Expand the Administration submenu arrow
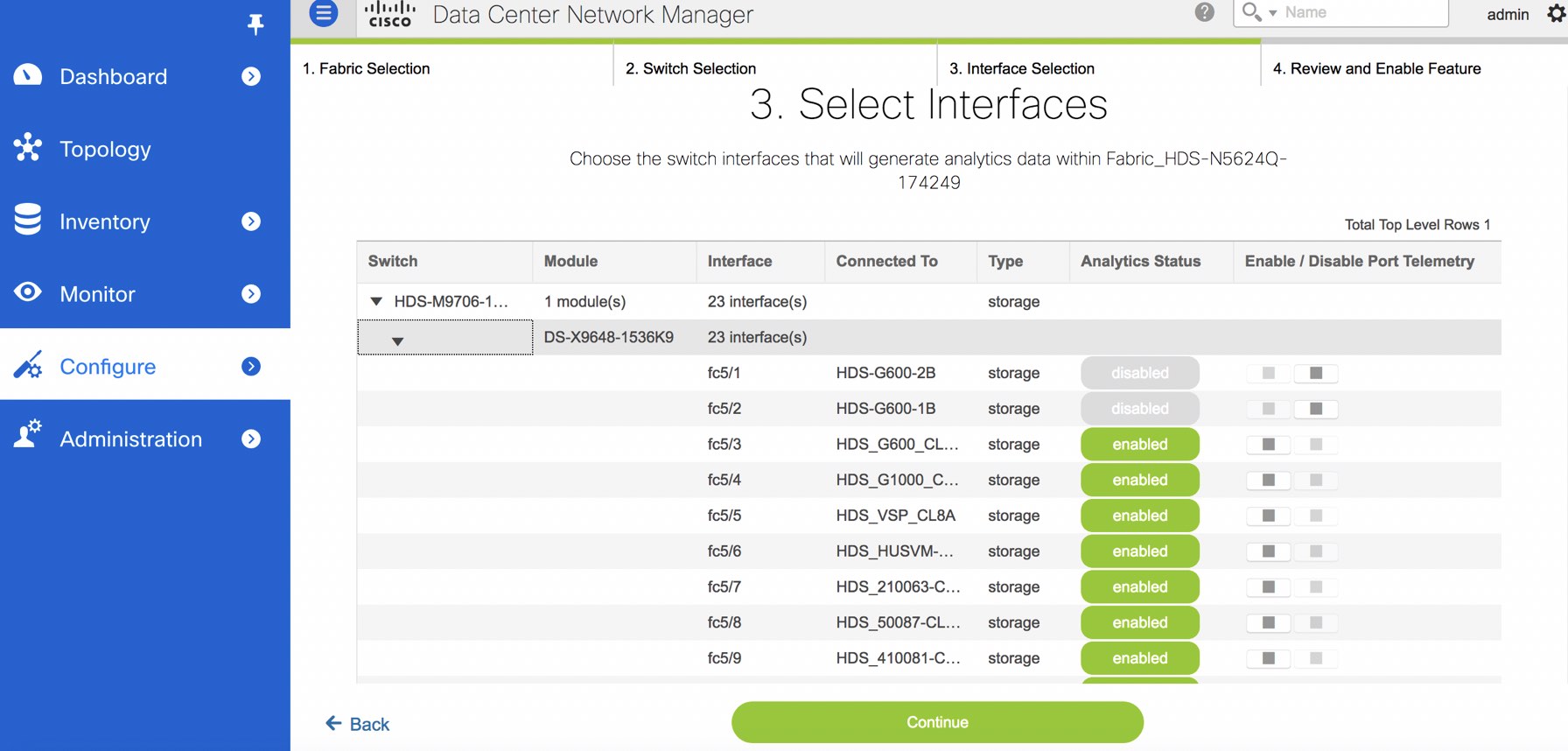 (251, 439)
